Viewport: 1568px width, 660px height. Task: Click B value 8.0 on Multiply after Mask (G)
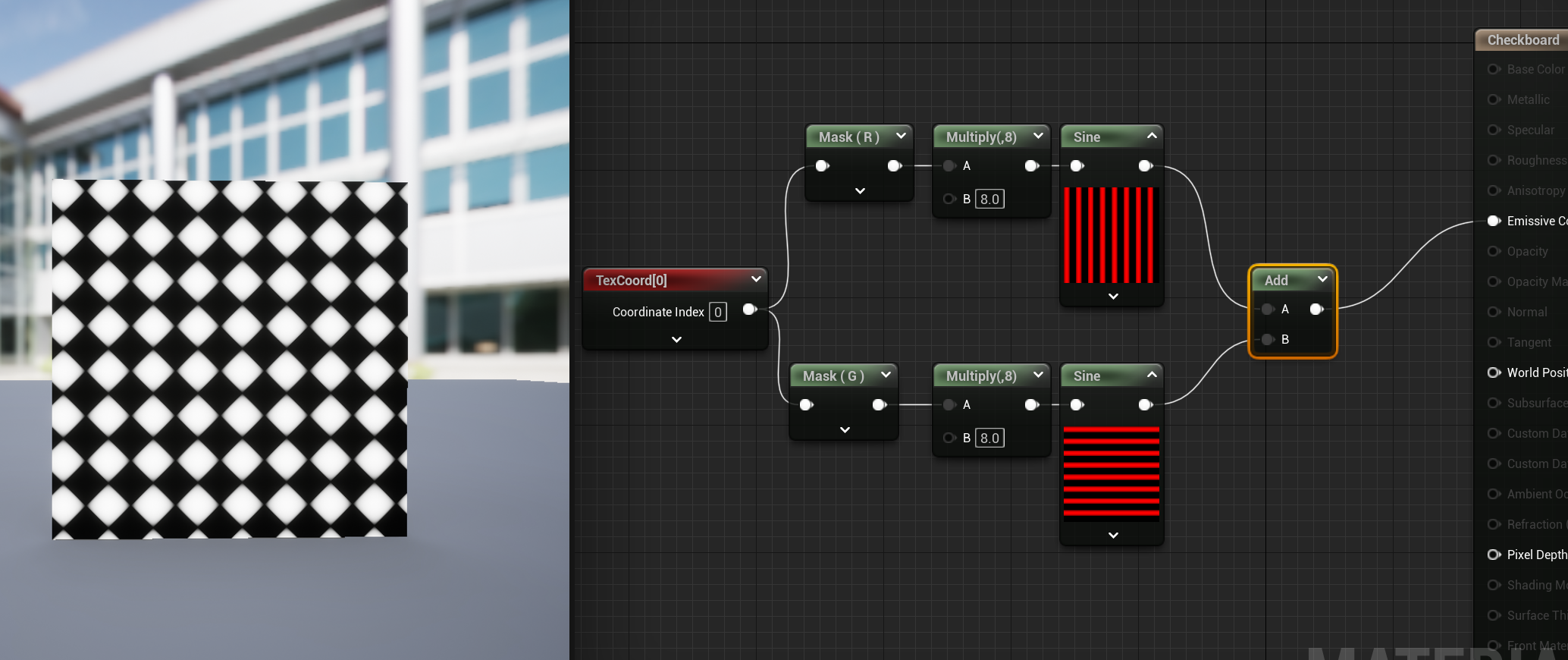coord(989,438)
